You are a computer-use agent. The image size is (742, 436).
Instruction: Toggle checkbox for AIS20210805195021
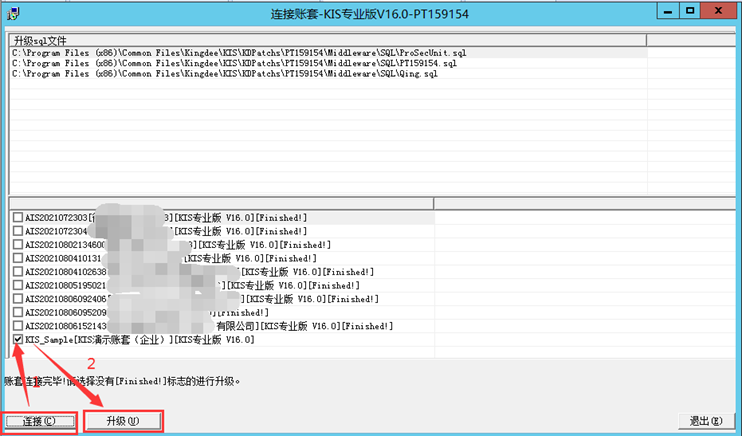[x=18, y=285]
